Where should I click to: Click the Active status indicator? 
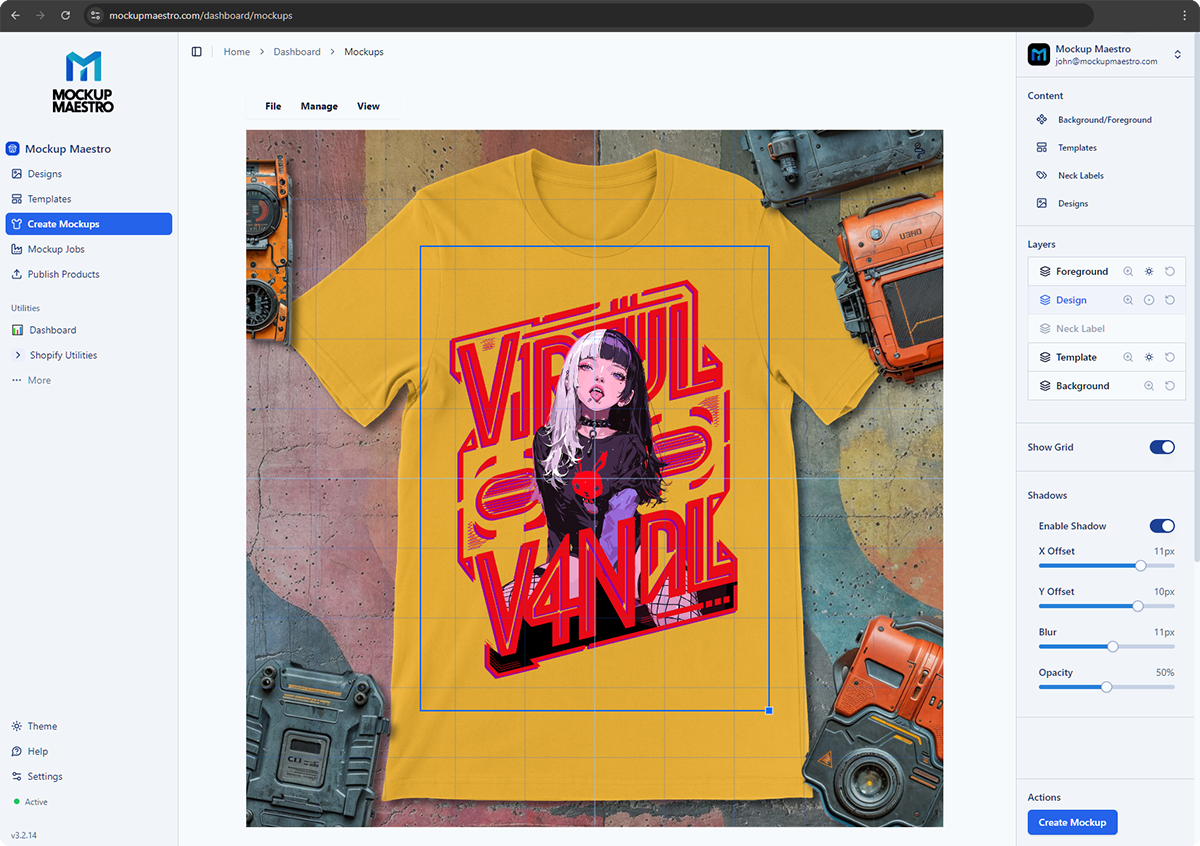coord(30,802)
